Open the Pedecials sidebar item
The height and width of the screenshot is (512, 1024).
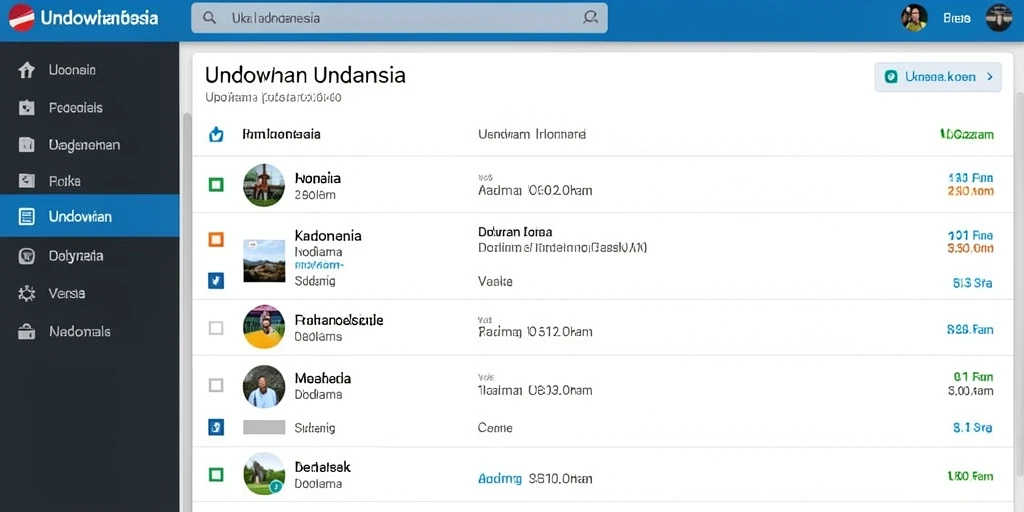point(89,108)
